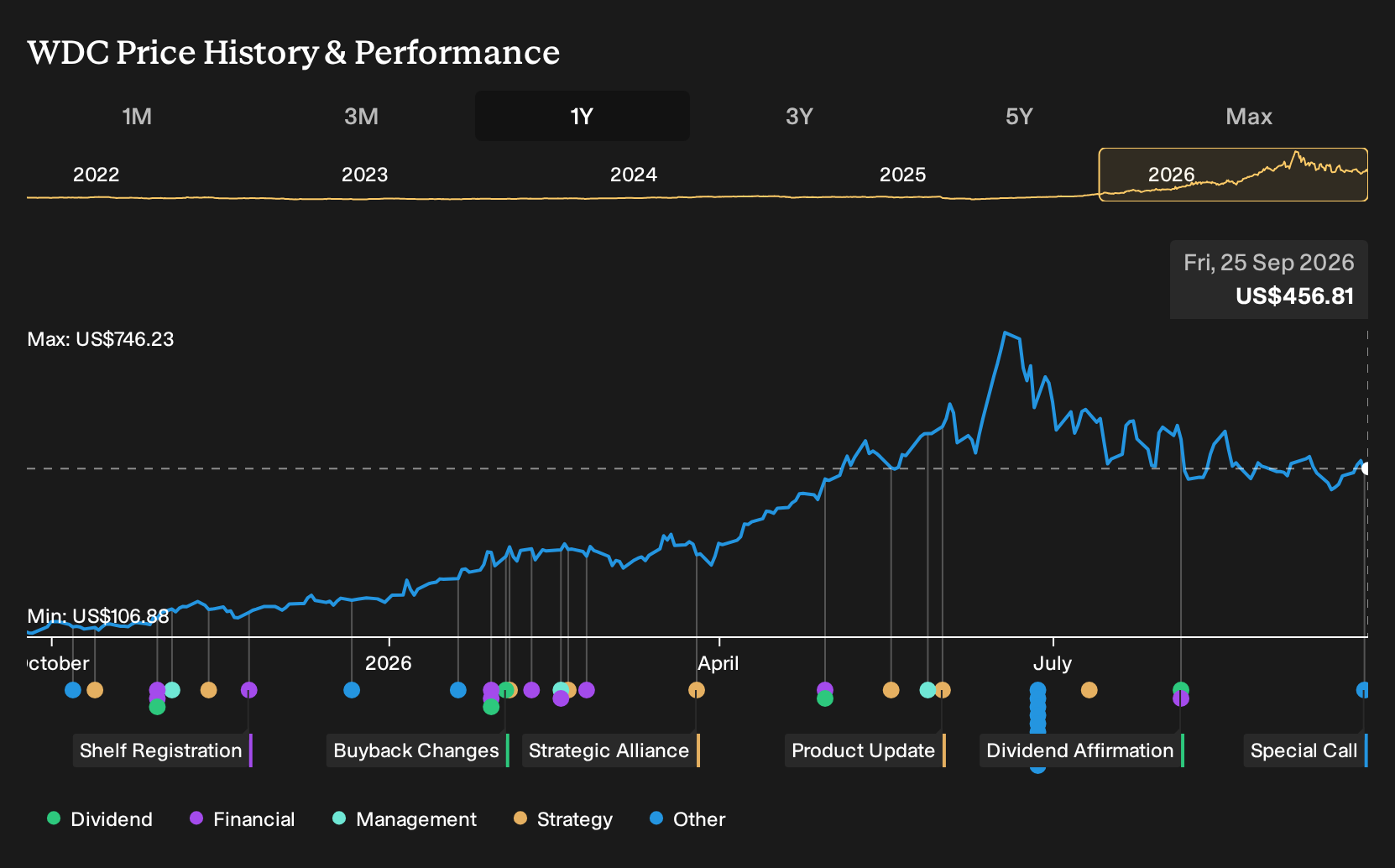Viewport: 1395px width, 868px height.
Task: Click purple Financial dot under Dividend Affirmation green dot
Action: tap(1181, 699)
